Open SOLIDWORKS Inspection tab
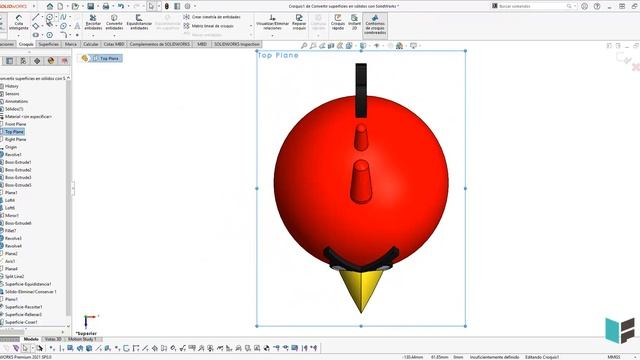Image resolution: width=640 pixels, height=360 pixels. click(x=237, y=44)
